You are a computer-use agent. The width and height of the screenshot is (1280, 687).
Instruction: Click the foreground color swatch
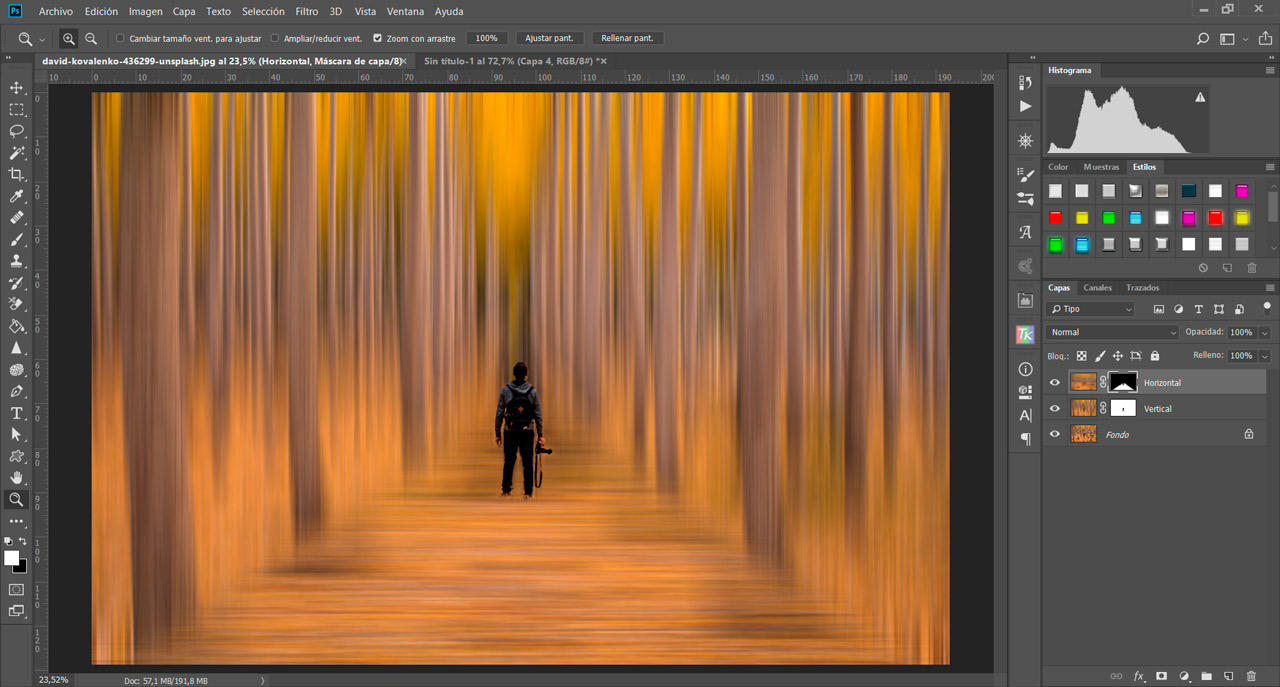click(x=11, y=558)
